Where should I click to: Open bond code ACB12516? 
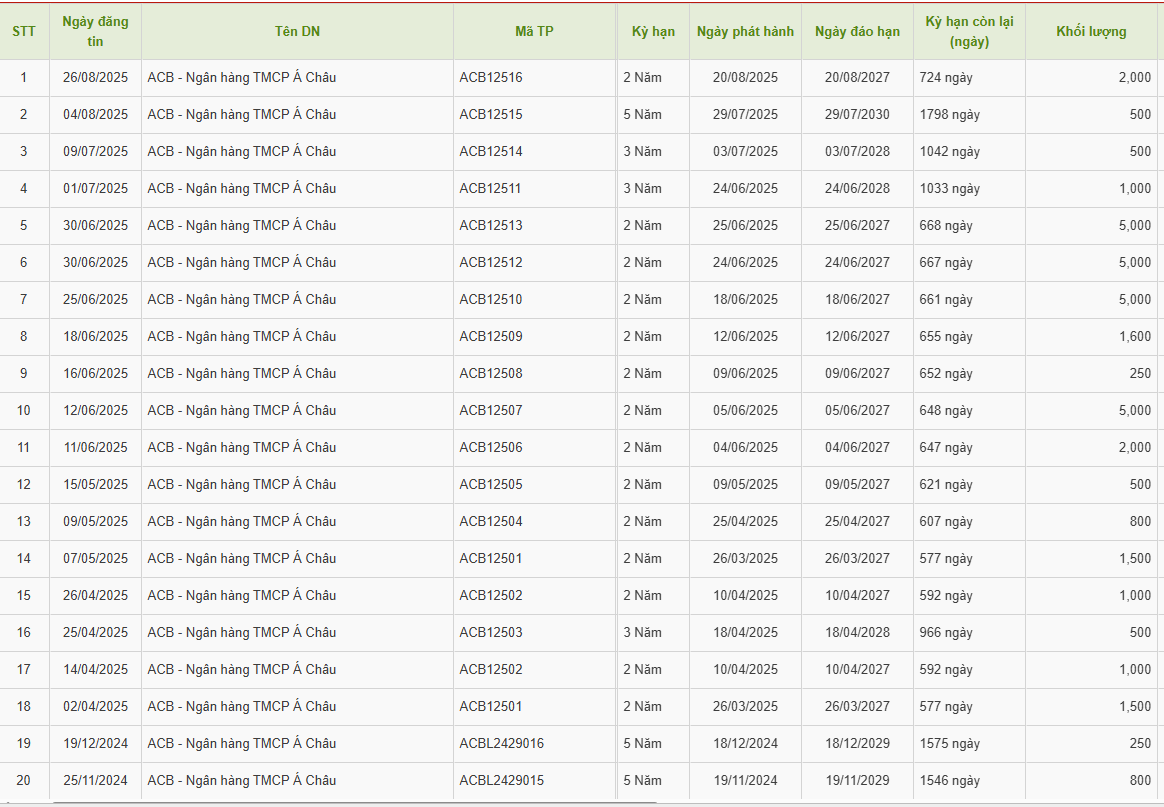coord(491,78)
